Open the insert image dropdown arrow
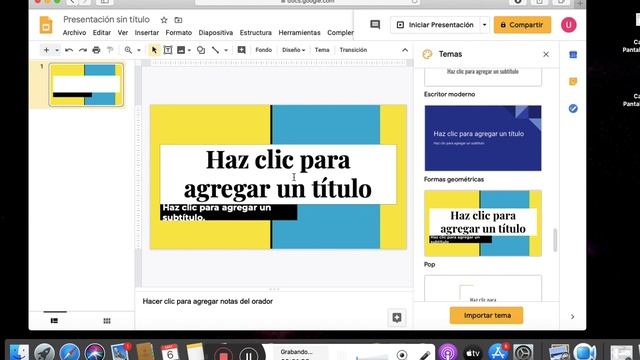640x360 pixels. (189, 50)
